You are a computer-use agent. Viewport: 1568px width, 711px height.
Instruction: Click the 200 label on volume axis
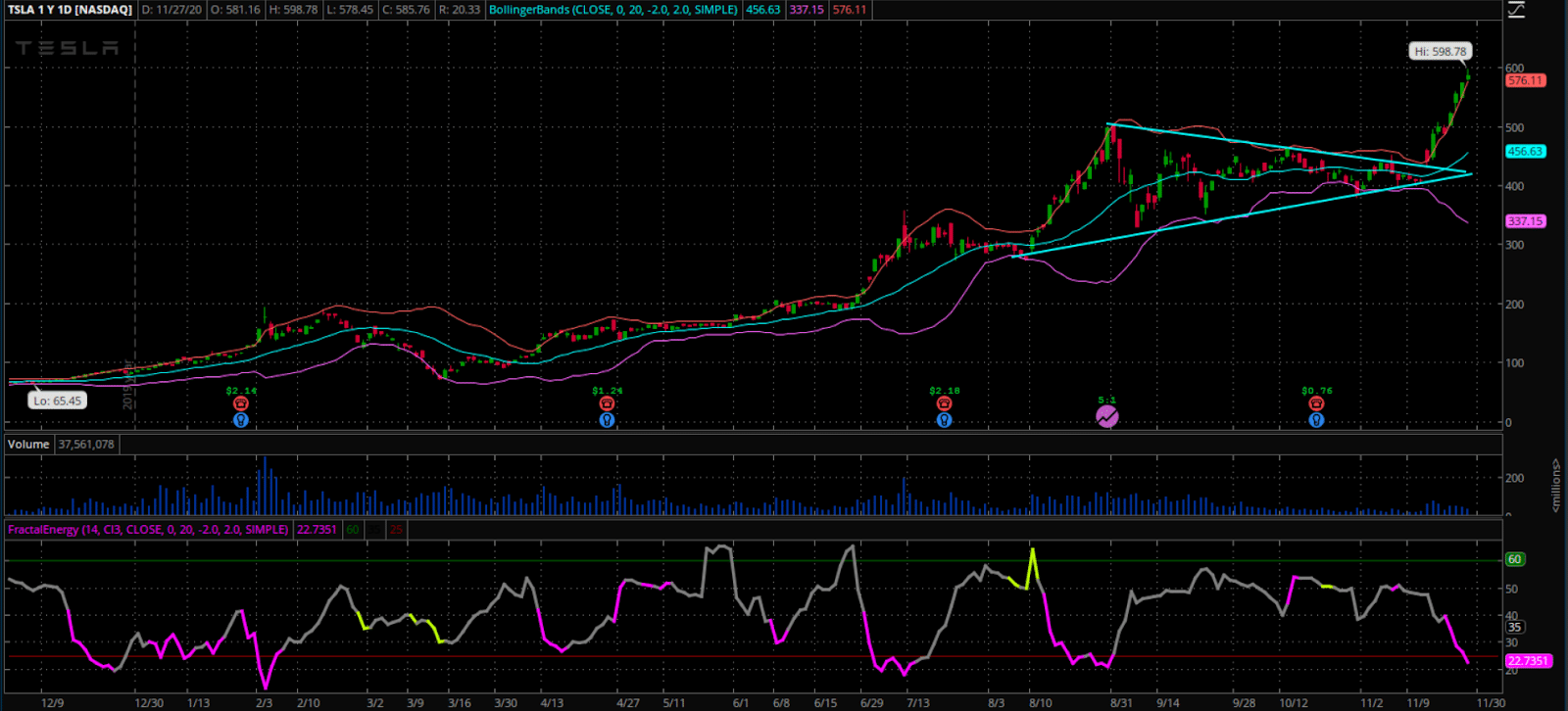point(1515,478)
